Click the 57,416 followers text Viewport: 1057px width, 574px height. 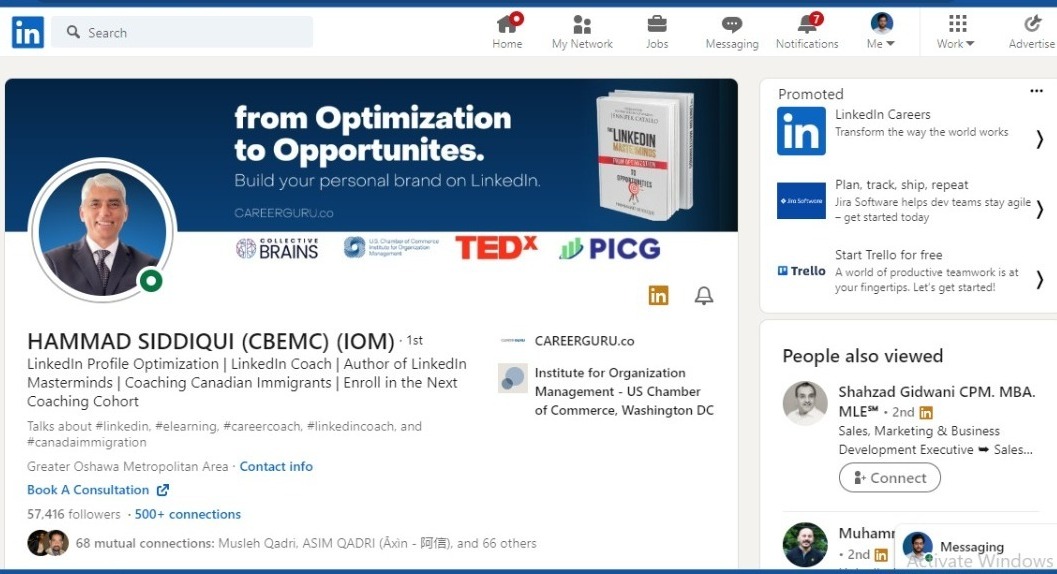[x=73, y=514]
